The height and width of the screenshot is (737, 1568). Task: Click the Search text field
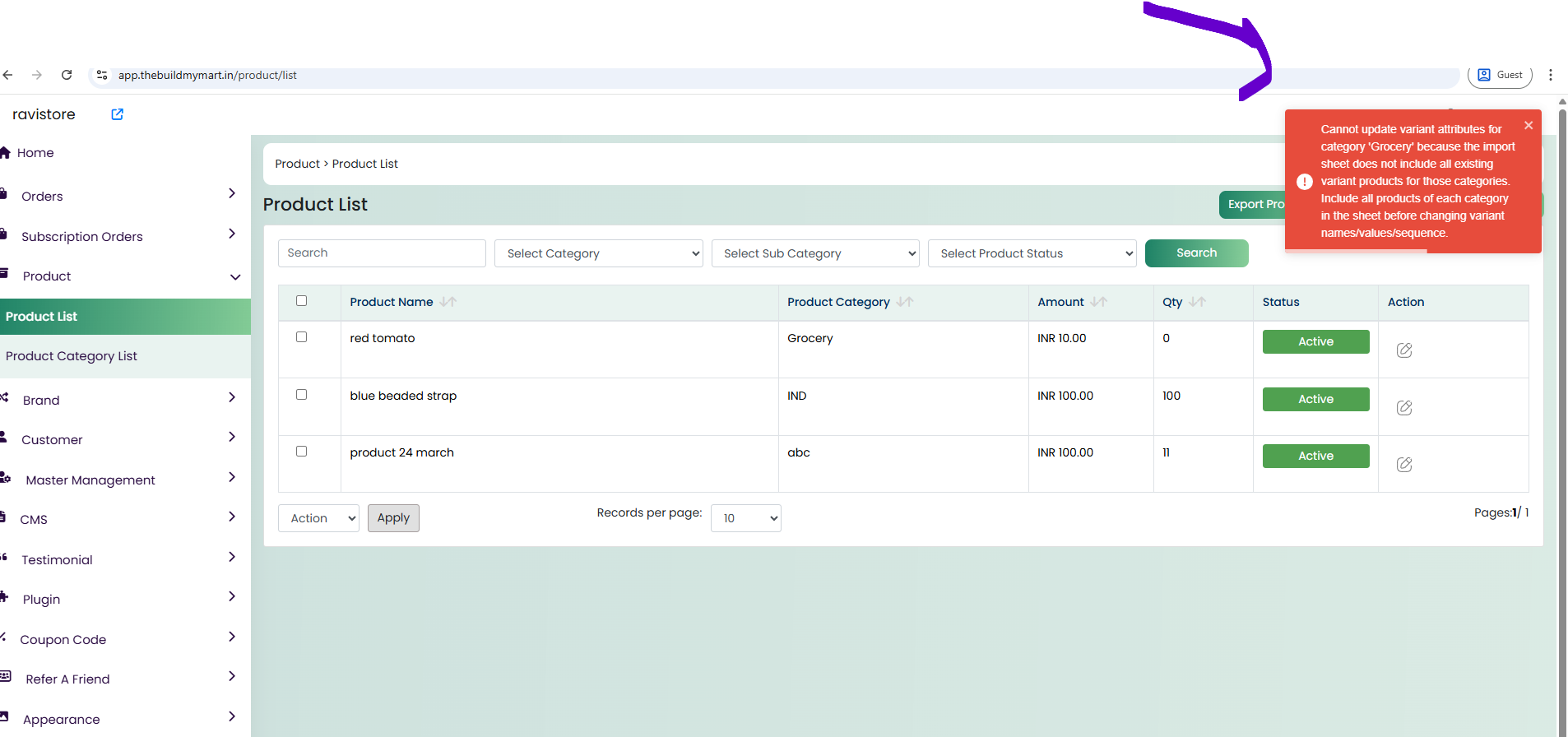coord(382,253)
